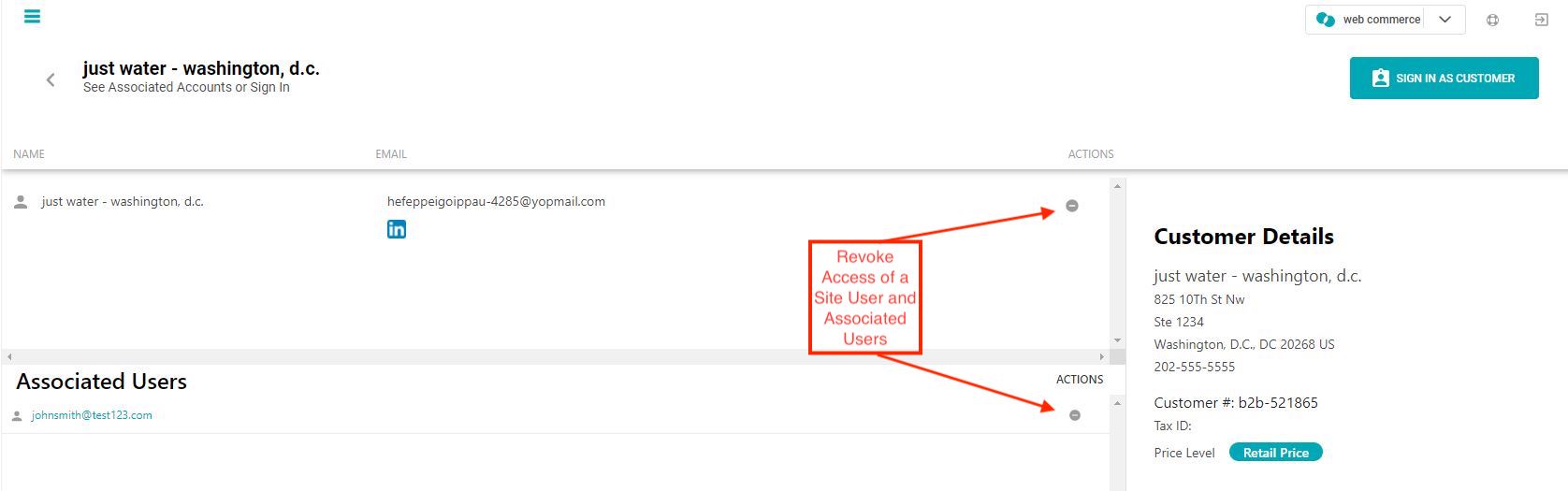The width and height of the screenshot is (1568, 491).
Task: Click the sign-out icon in the top bar
Action: pyautogui.click(x=1542, y=20)
